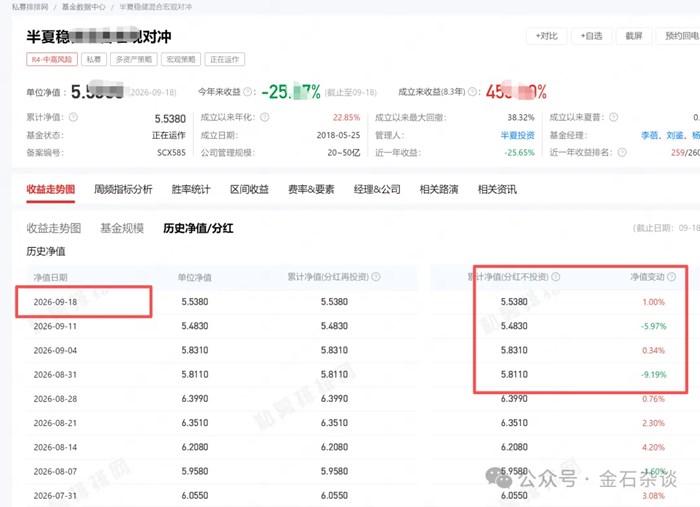Switch to 周频指标分析 tab
Screen dimensions: 700x507
(x=123, y=190)
